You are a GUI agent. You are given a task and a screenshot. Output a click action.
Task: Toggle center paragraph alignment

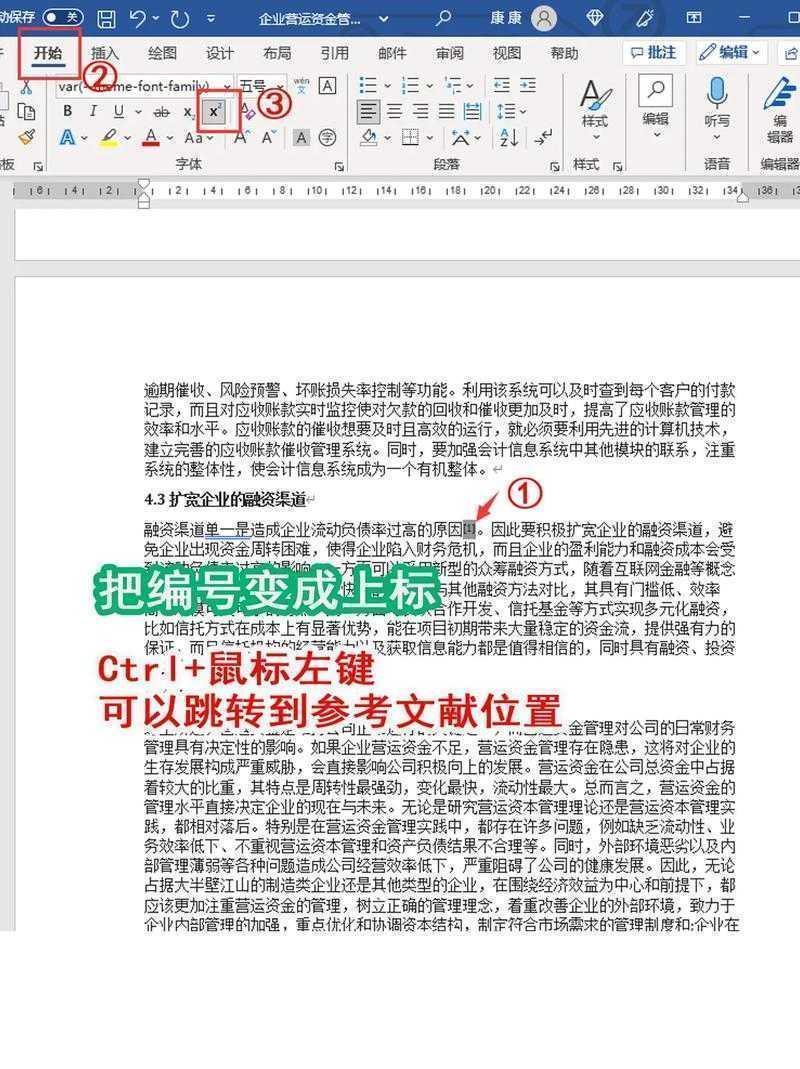tap(395, 112)
